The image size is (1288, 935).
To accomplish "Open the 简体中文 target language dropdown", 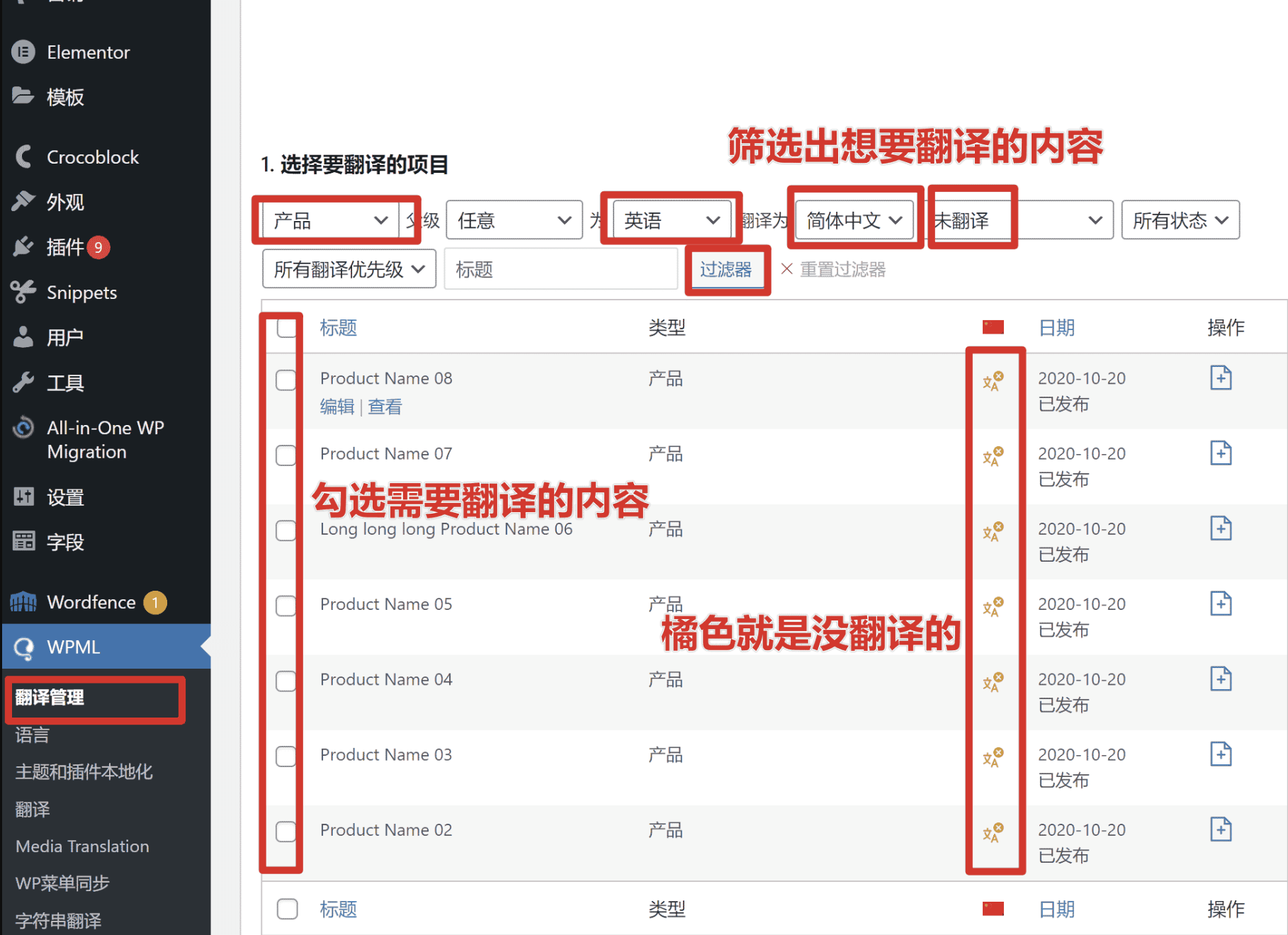I will (854, 220).
